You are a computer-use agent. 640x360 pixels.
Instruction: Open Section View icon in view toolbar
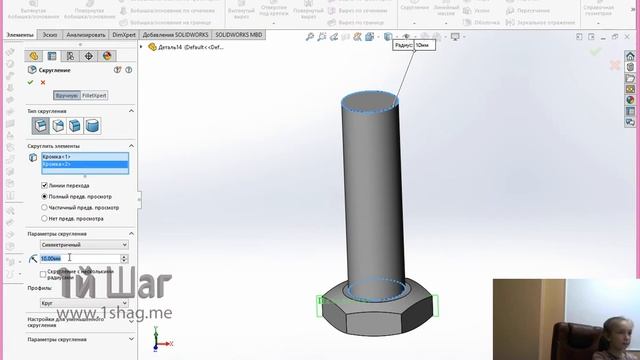pos(346,37)
